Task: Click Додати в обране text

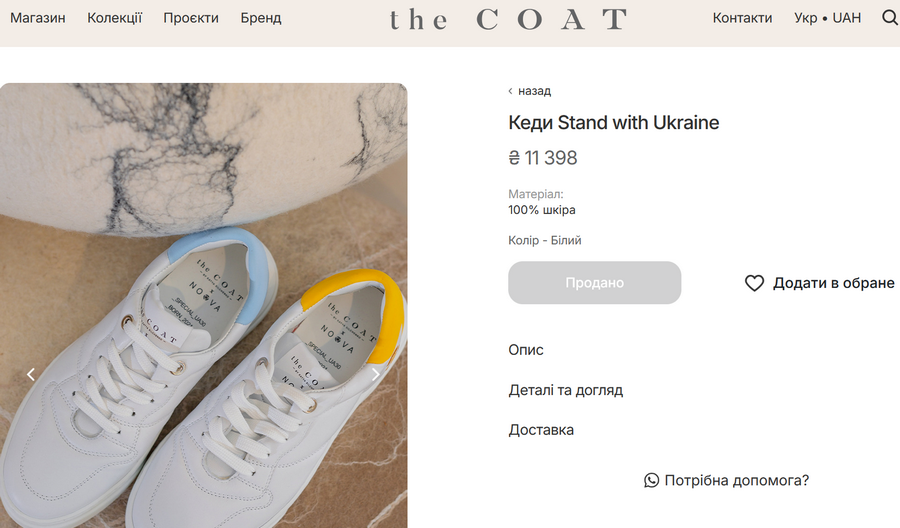Action: point(833,283)
